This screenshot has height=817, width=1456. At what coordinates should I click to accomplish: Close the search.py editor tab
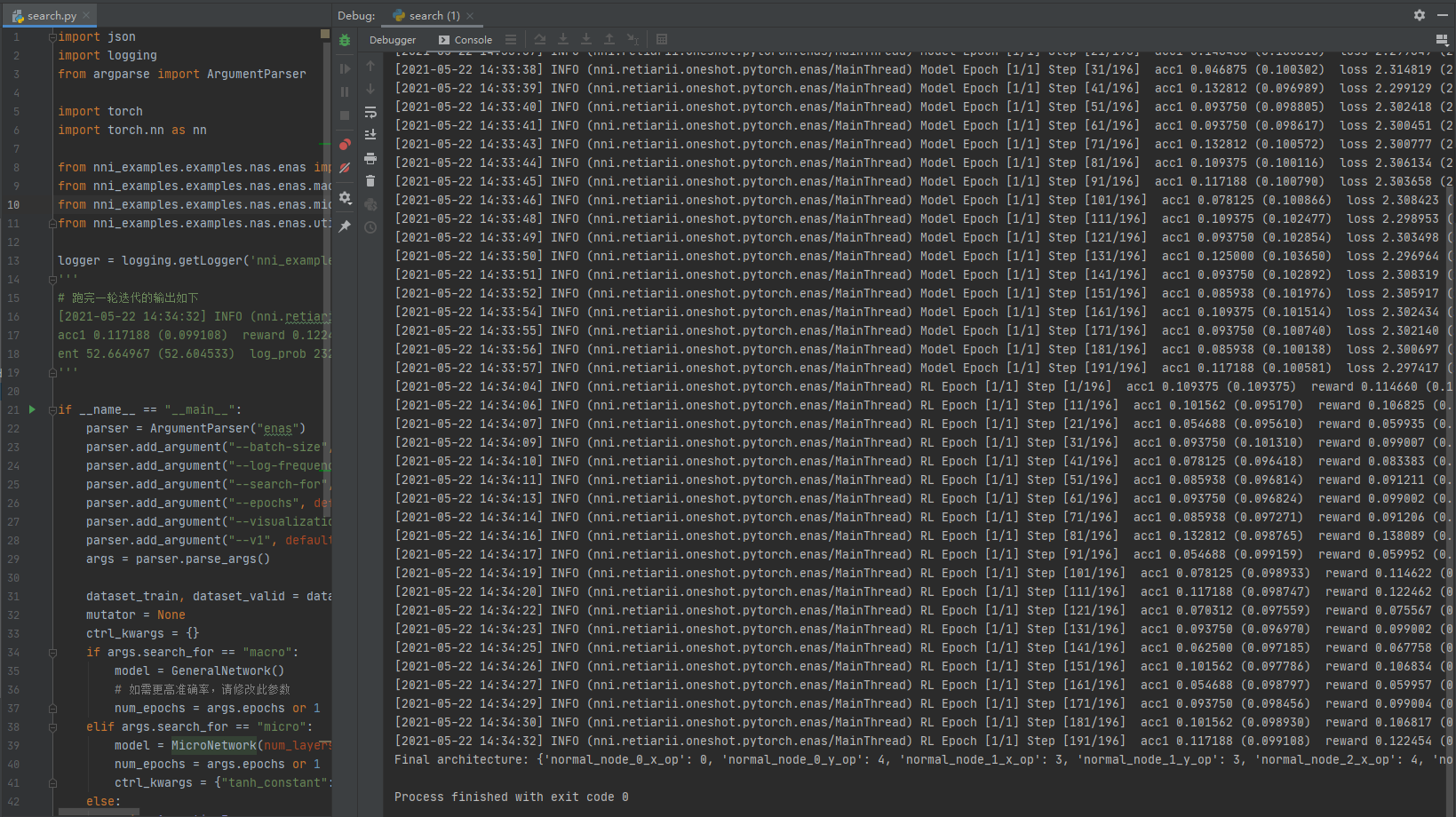click(86, 15)
